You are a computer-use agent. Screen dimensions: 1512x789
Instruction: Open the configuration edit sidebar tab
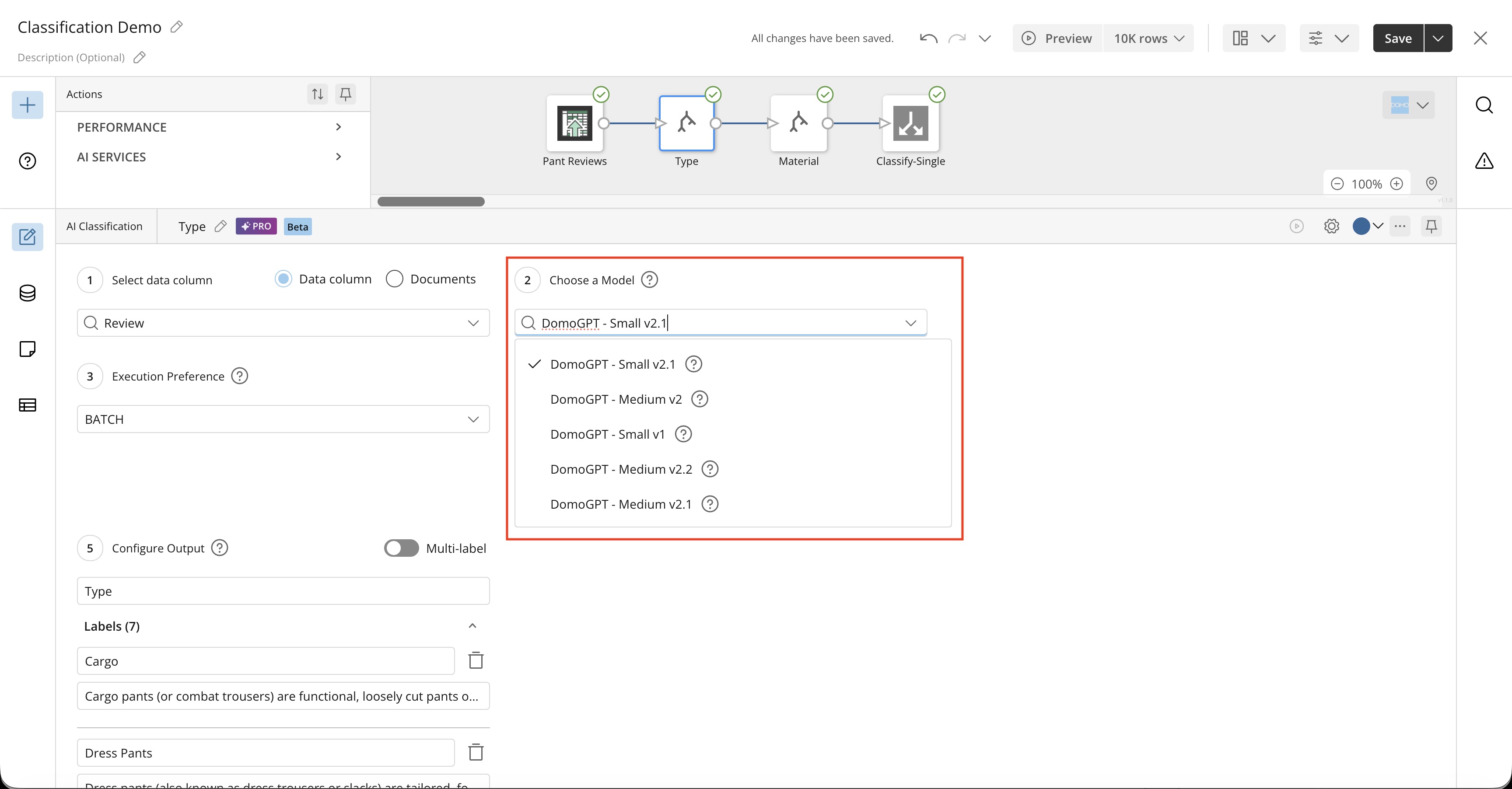tap(28, 237)
